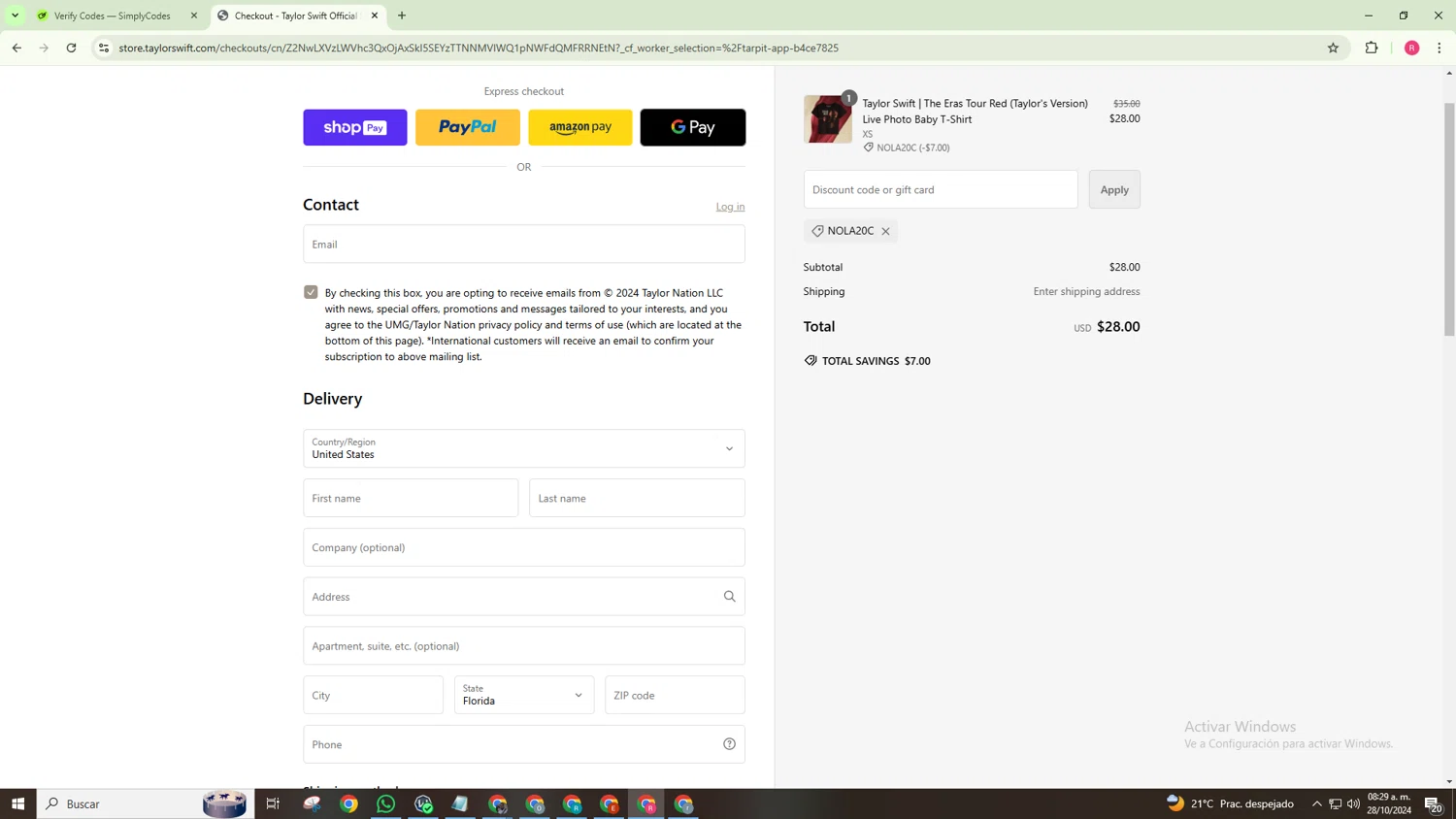This screenshot has width=1456, height=819.
Task: Uncheck the email marketing opt-in checkbox
Action: pyautogui.click(x=311, y=292)
